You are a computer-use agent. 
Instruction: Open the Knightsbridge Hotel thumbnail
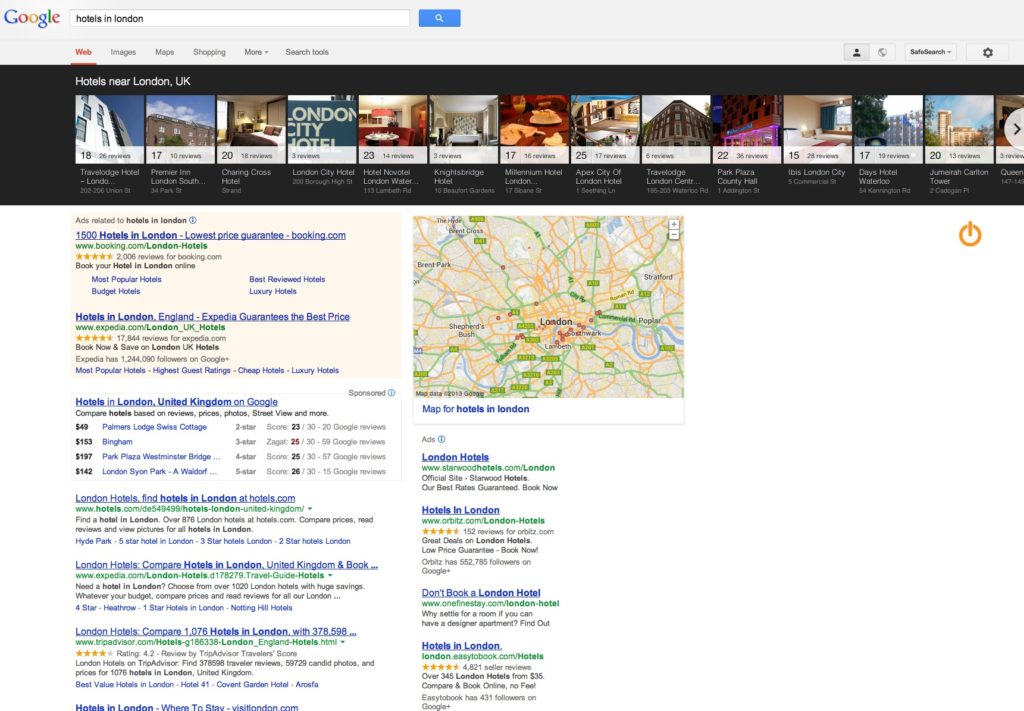coord(464,129)
